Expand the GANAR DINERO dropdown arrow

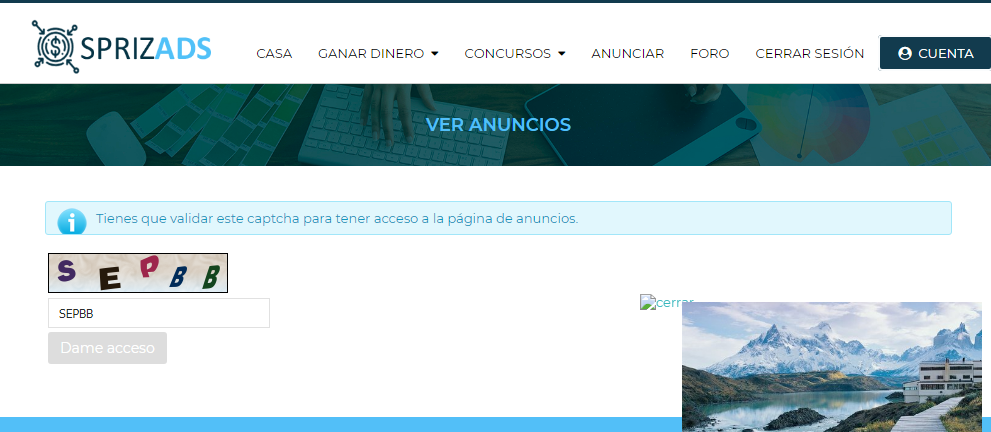[x=435, y=54]
